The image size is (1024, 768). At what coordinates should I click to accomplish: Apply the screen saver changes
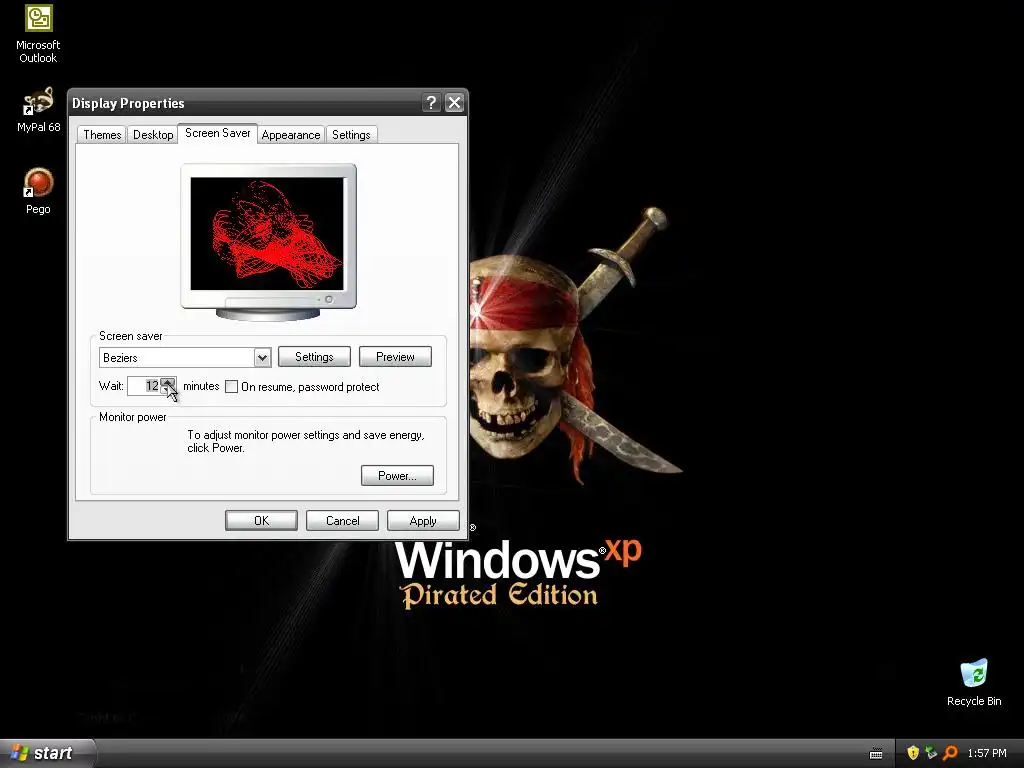point(423,520)
